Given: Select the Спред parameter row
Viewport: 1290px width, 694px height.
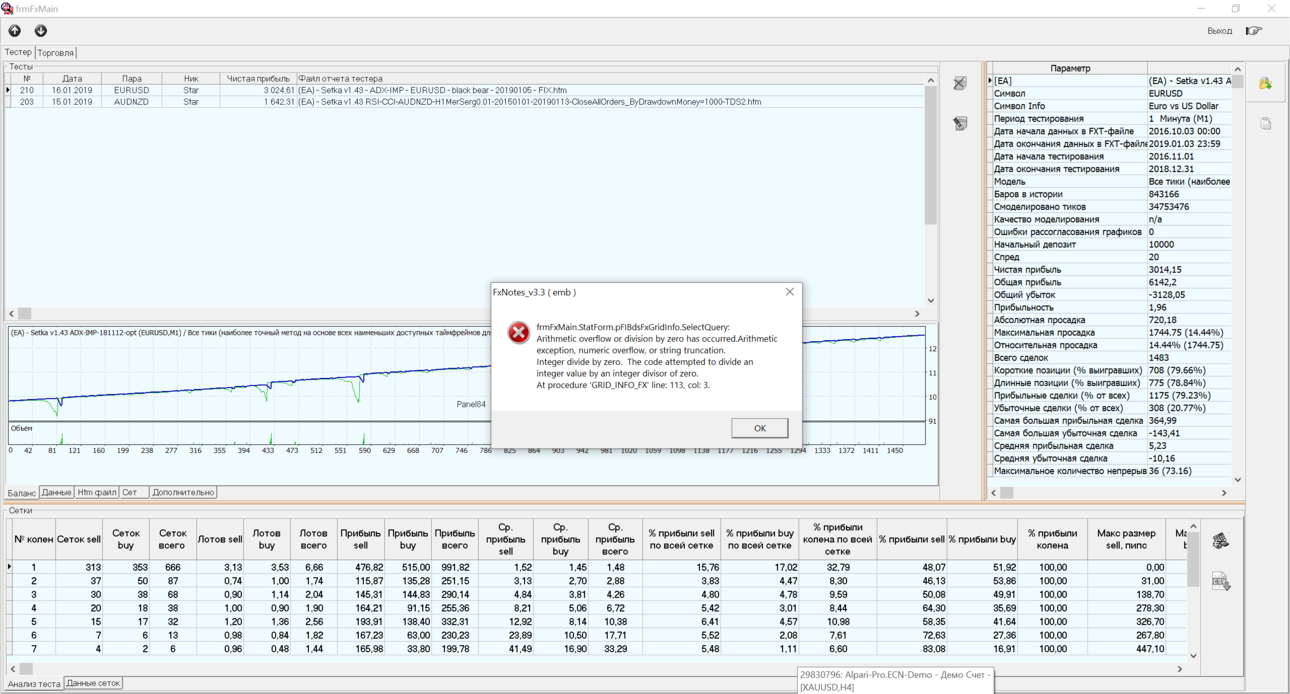Looking at the screenshot, I should (x=1110, y=257).
